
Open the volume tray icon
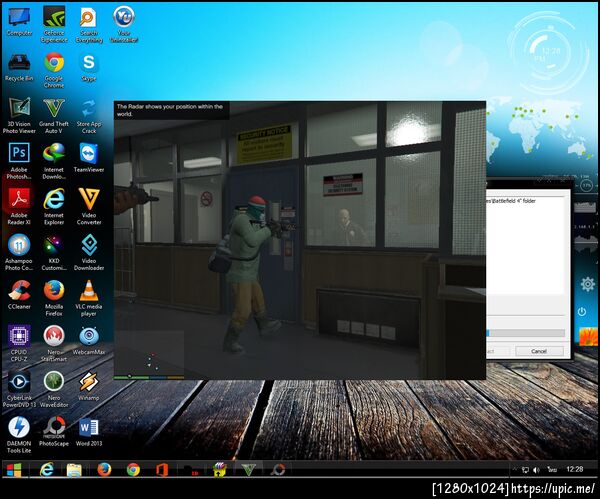tap(536, 470)
